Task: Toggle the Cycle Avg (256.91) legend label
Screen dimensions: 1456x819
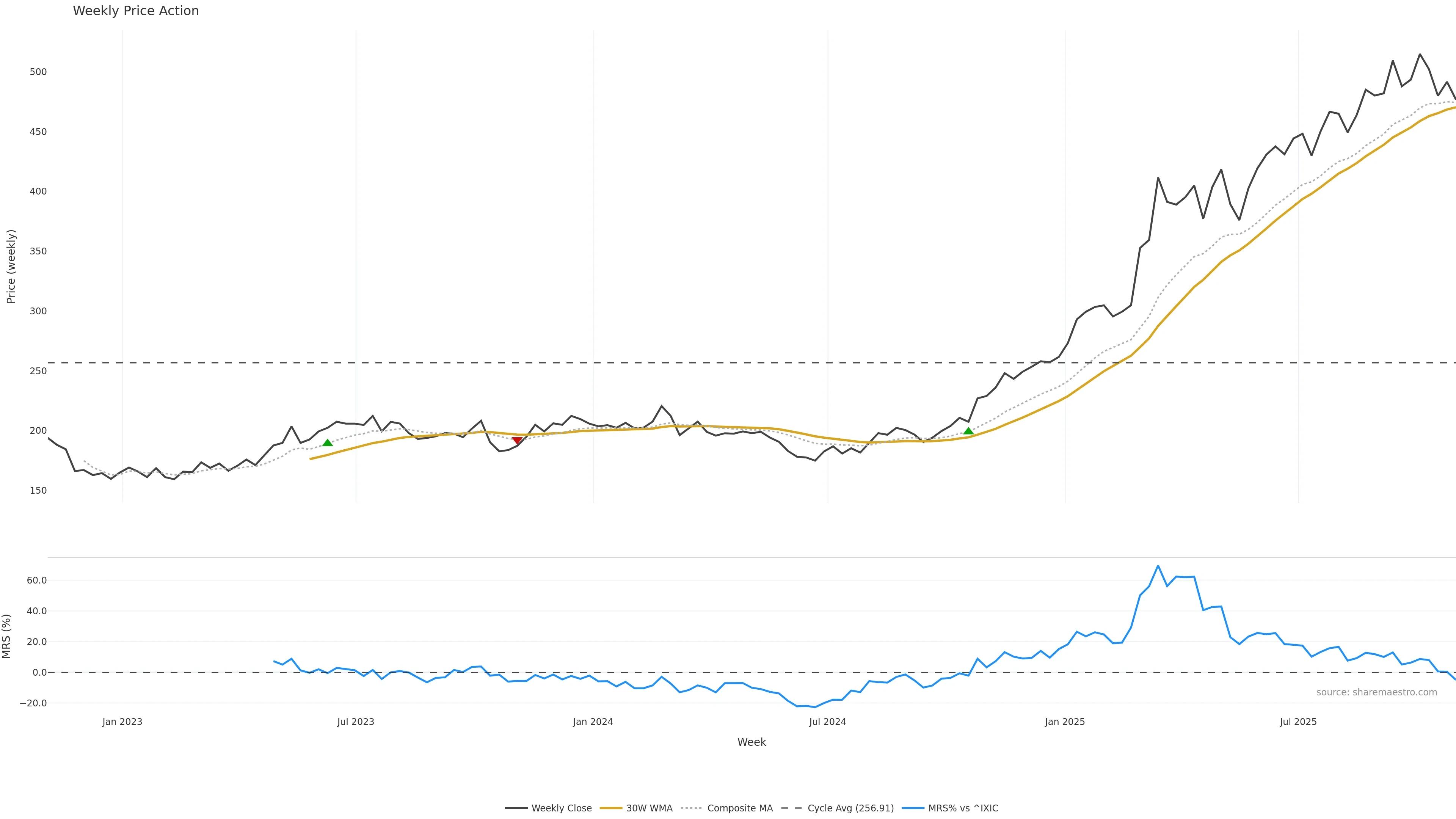Action: [x=850, y=808]
